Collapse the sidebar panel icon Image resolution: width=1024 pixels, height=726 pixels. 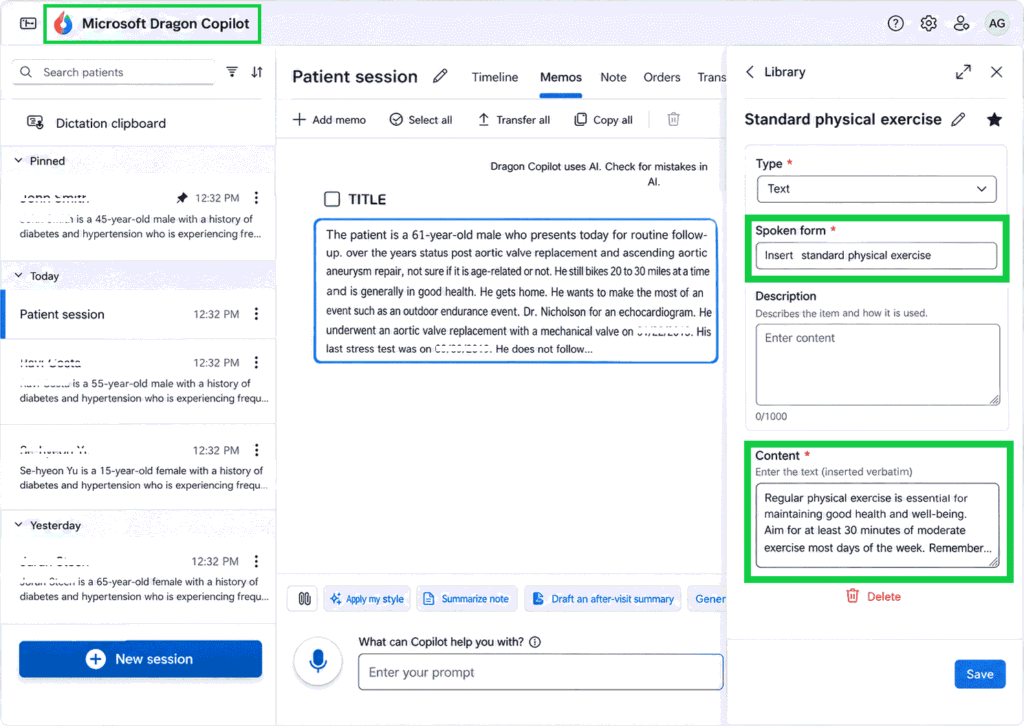pos(28,24)
